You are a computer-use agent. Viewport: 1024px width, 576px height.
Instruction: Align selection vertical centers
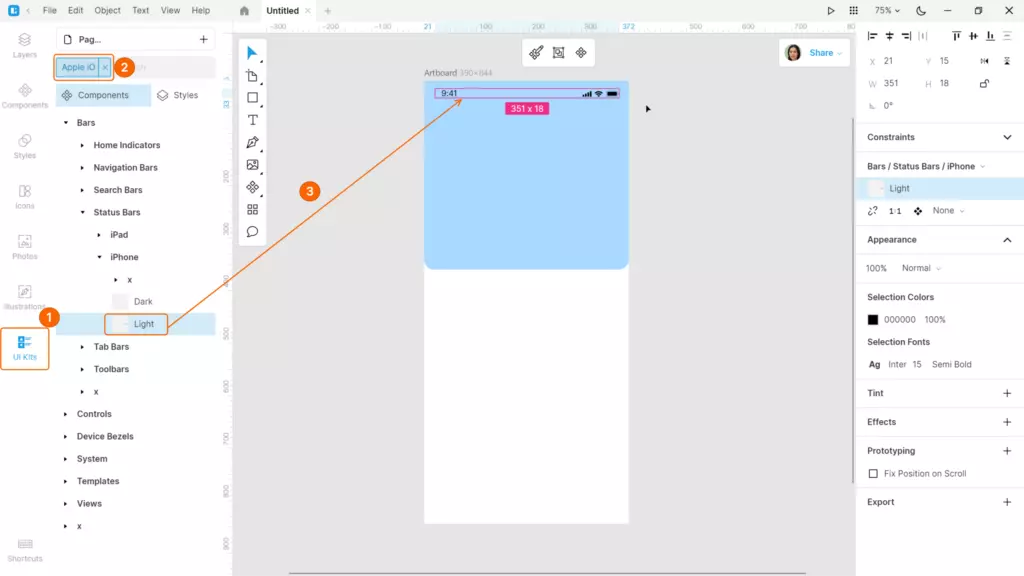coord(974,36)
